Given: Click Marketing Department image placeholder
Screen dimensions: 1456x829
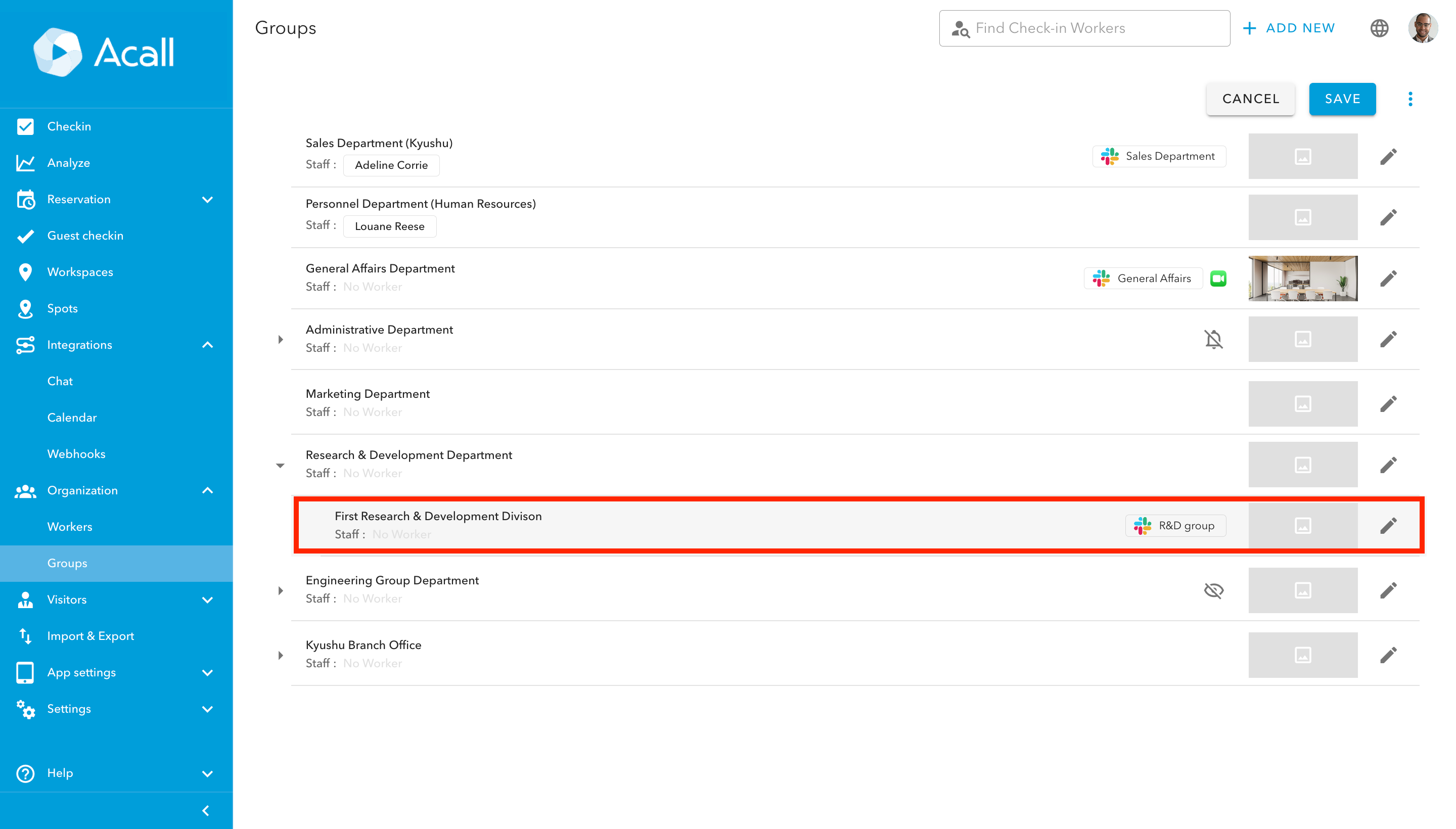Looking at the screenshot, I should 1302,404.
